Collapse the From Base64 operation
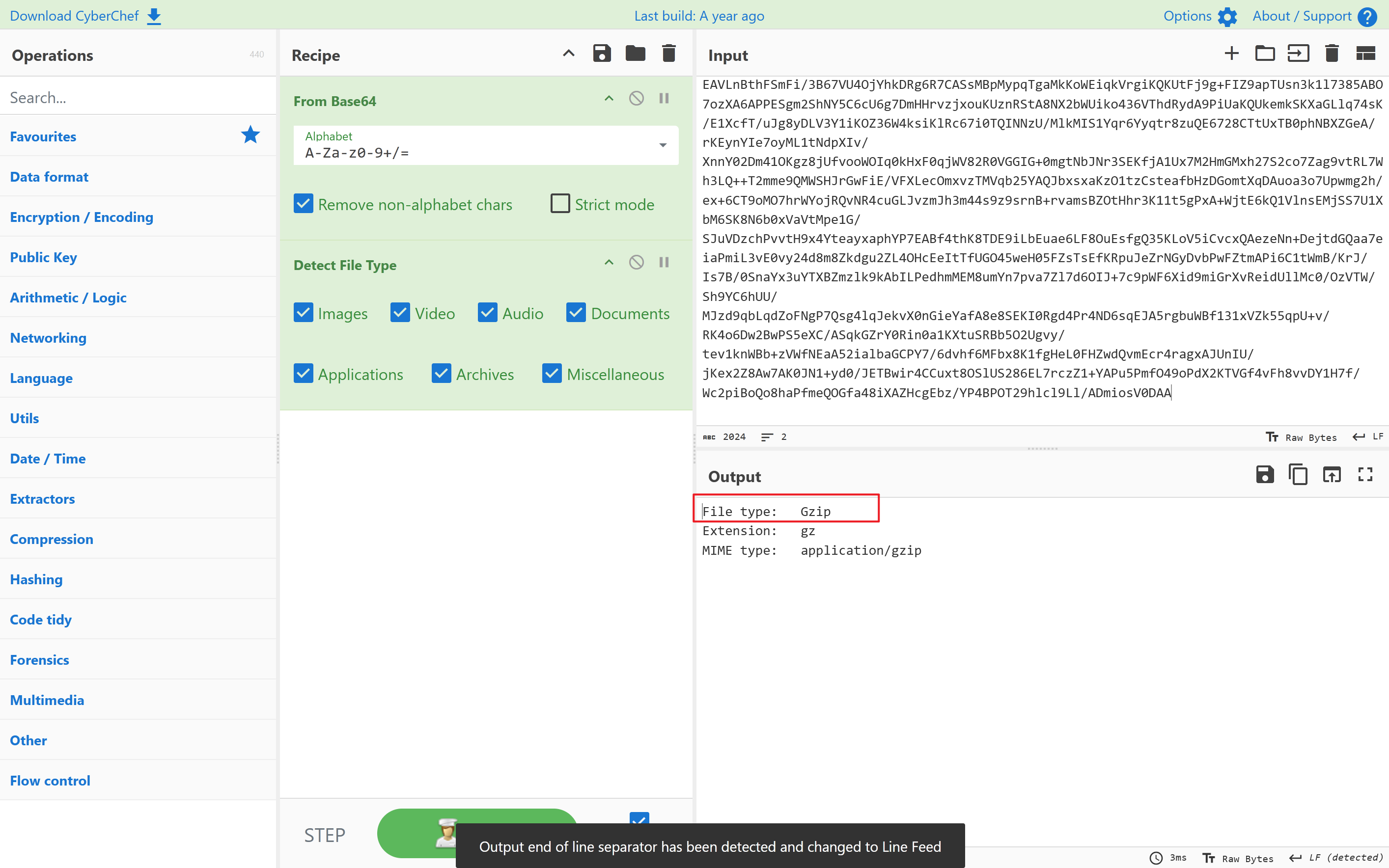The image size is (1389, 868). coord(609,99)
